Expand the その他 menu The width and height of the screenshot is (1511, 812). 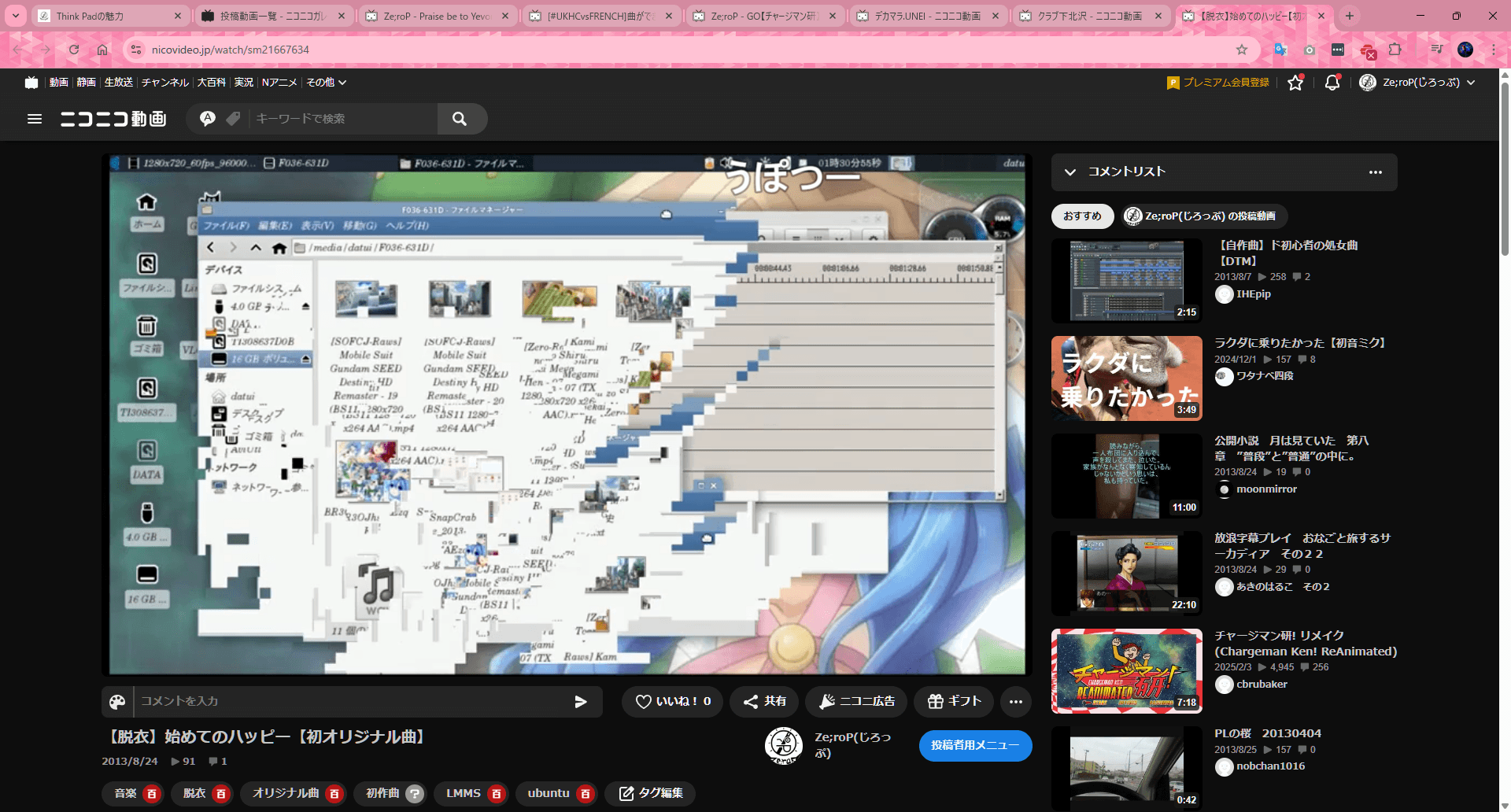326,82
